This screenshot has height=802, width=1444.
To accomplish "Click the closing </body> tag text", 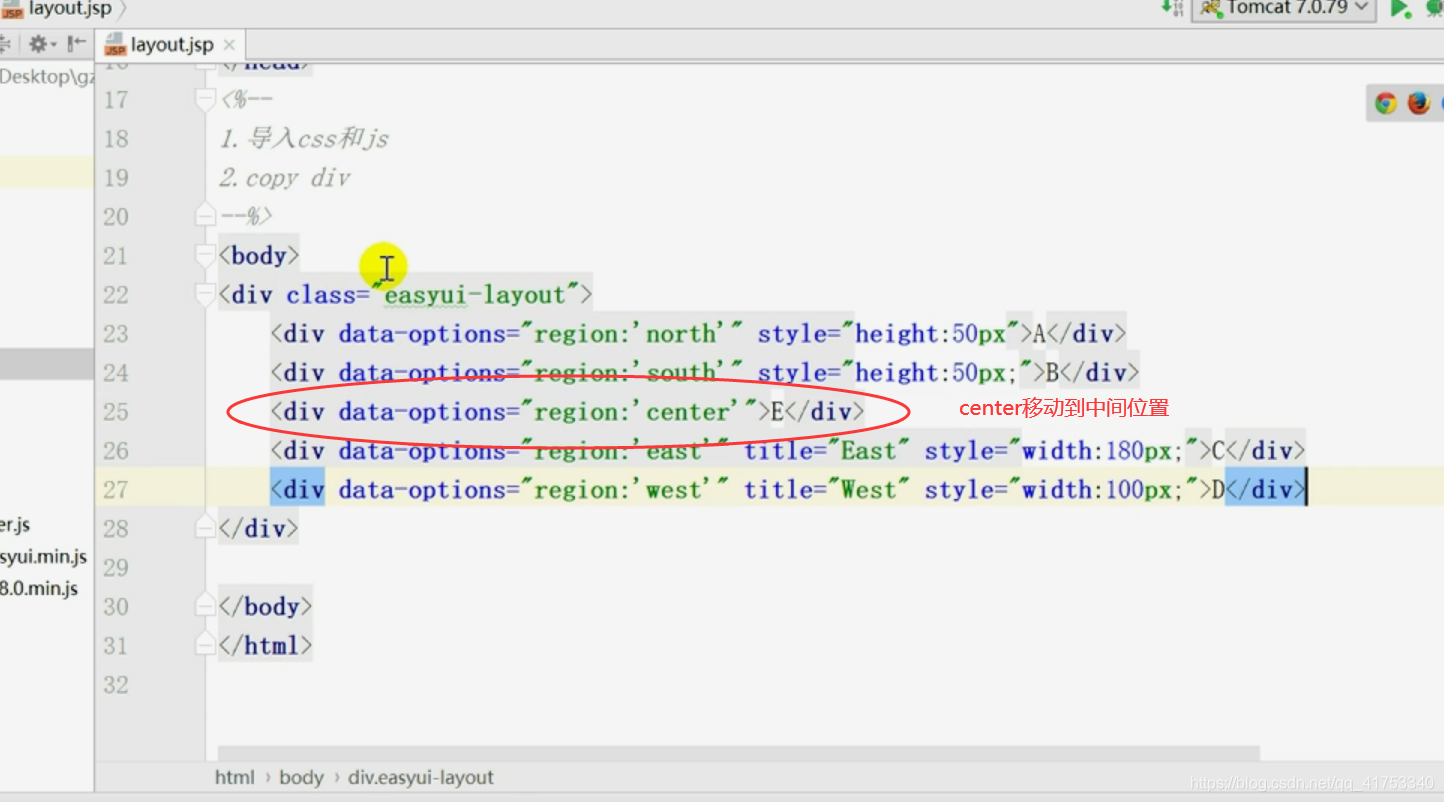I will (265, 606).
